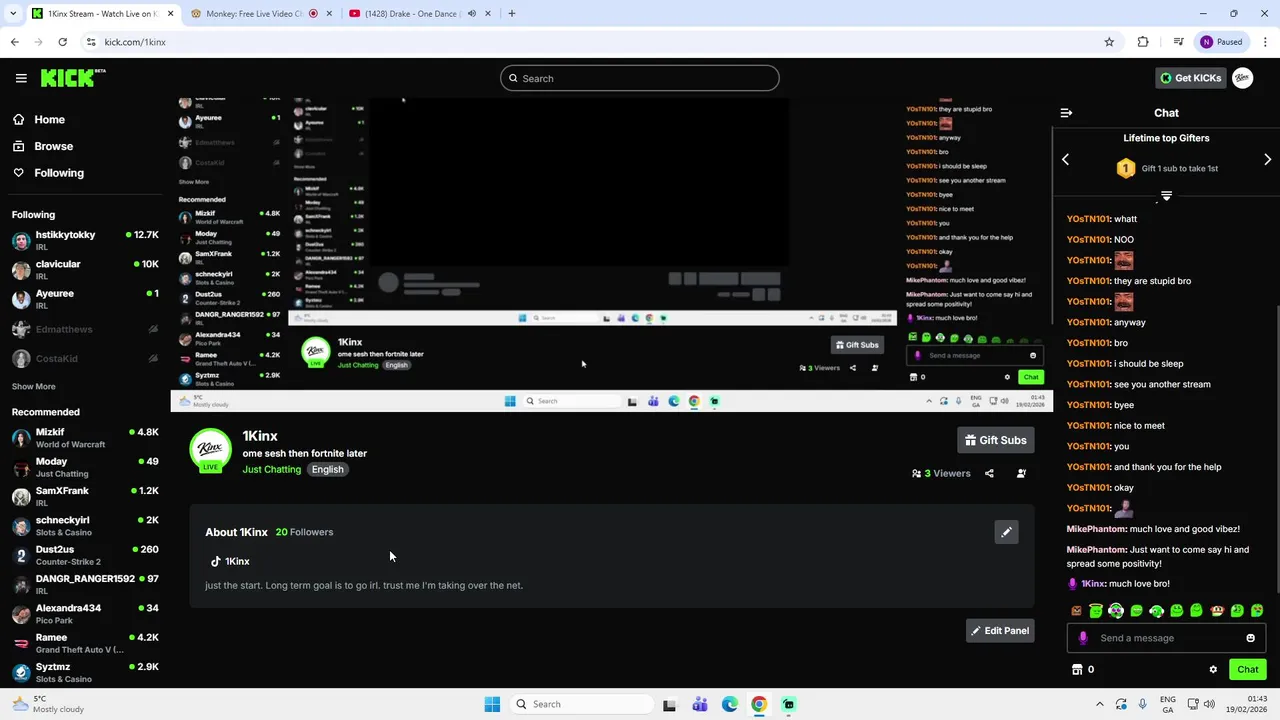Click the KICK logo

click(73, 78)
